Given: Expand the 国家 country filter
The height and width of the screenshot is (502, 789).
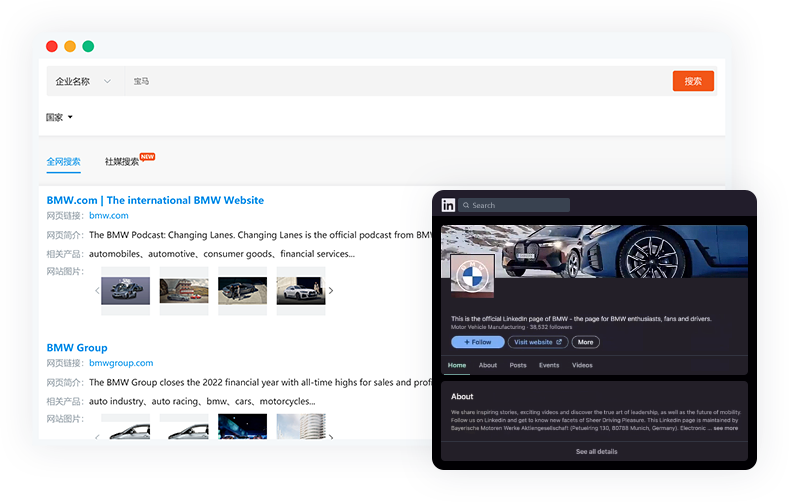Looking at the screenshot, I should (59, 117).
